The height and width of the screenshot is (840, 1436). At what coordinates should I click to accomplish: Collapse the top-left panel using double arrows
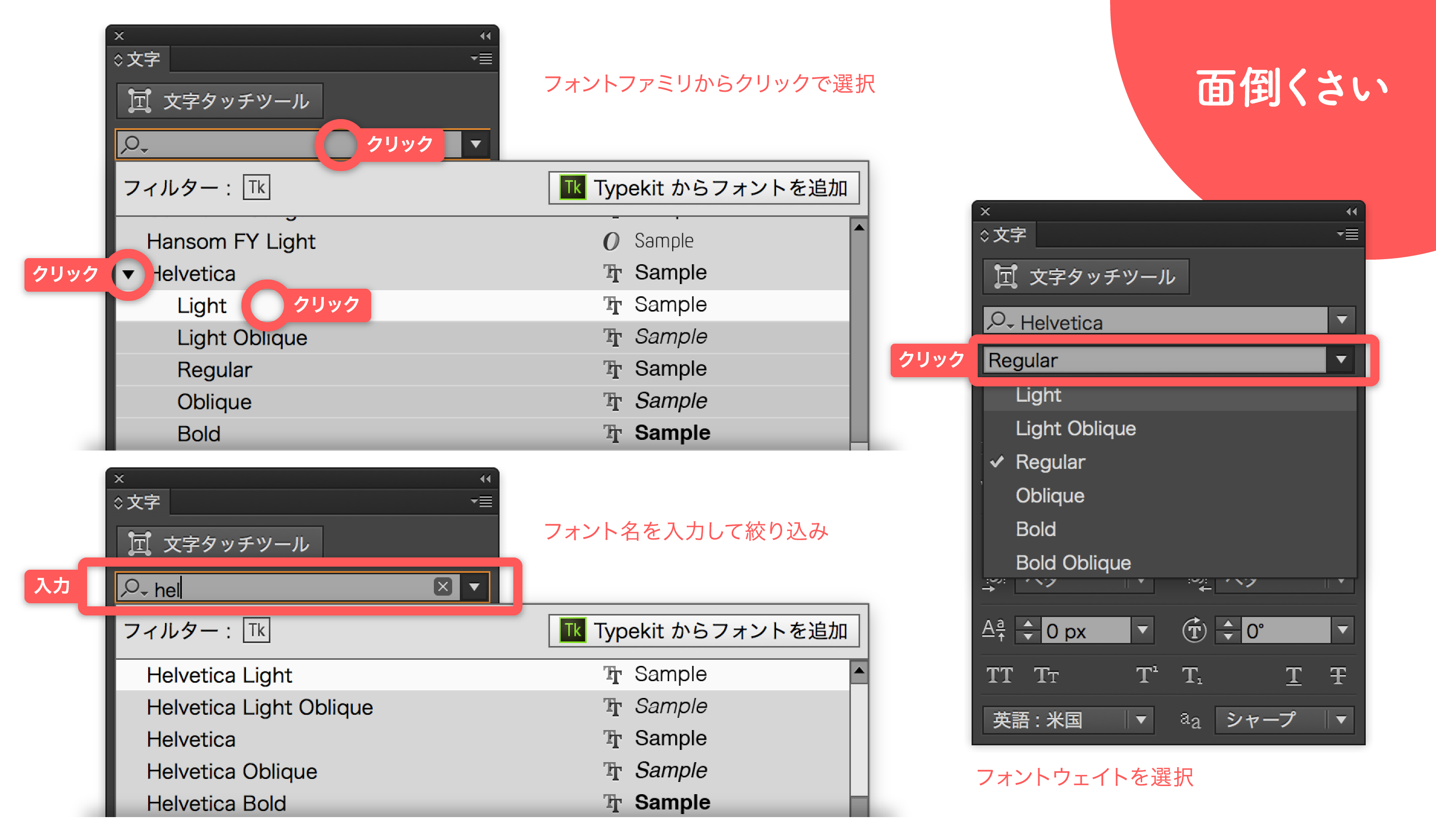(x=485, y=35)
